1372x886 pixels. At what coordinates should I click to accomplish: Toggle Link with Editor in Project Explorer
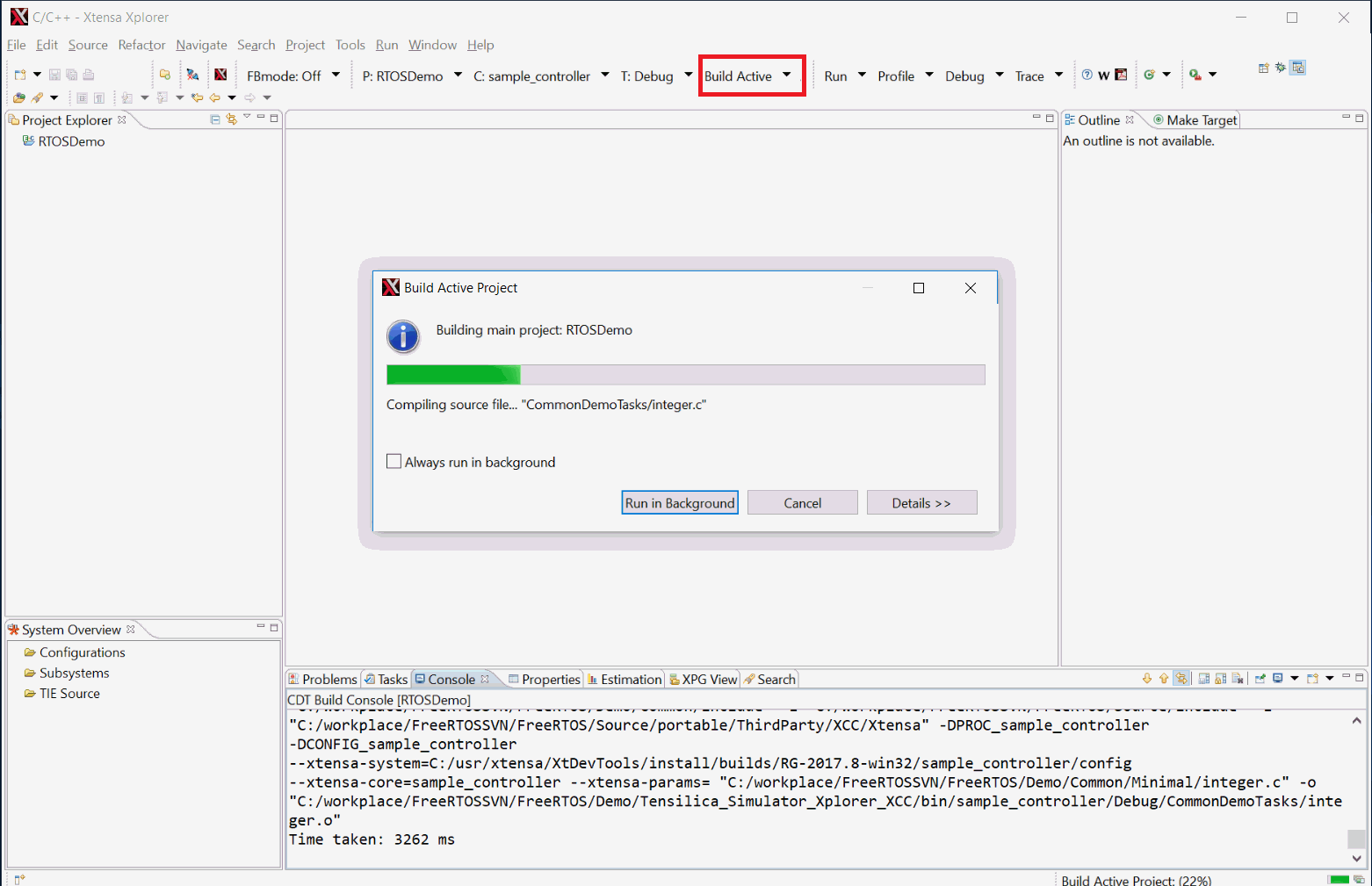pyautogui.click(x=232, y=119)
